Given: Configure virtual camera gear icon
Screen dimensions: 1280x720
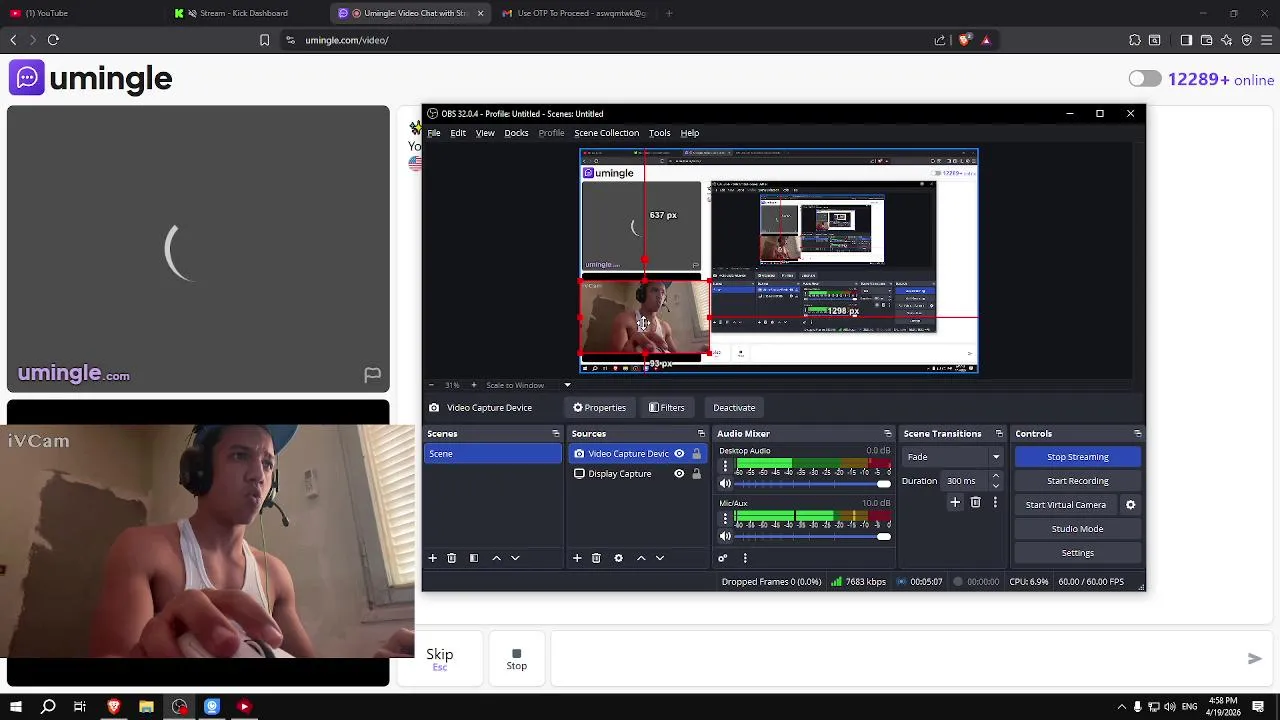Looking at the screenshot, I should tap(1131, 505).
